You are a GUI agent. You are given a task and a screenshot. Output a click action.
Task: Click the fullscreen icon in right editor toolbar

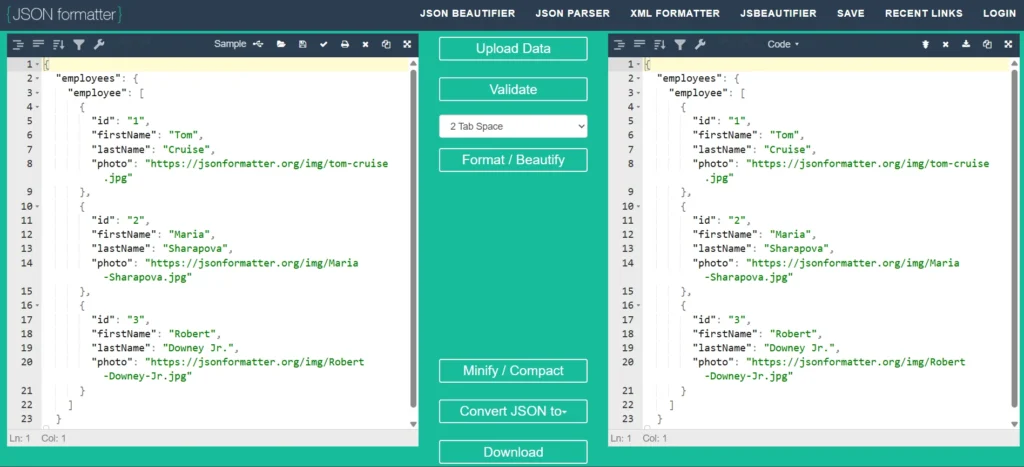[1009, 44]
